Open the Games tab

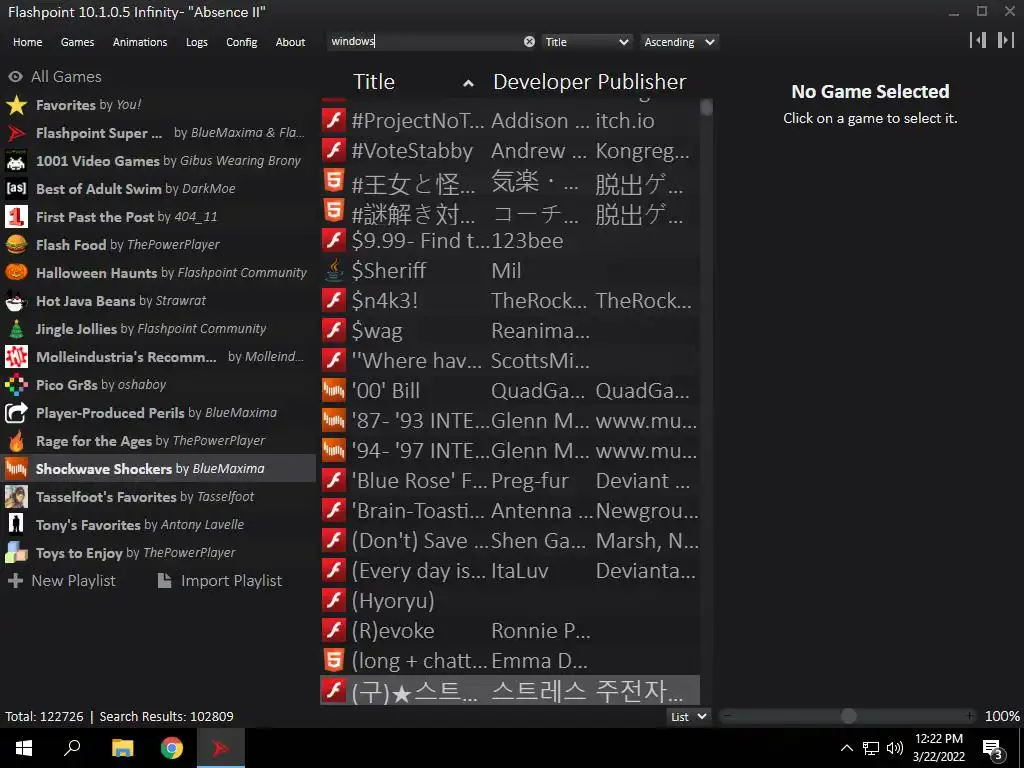77,42
